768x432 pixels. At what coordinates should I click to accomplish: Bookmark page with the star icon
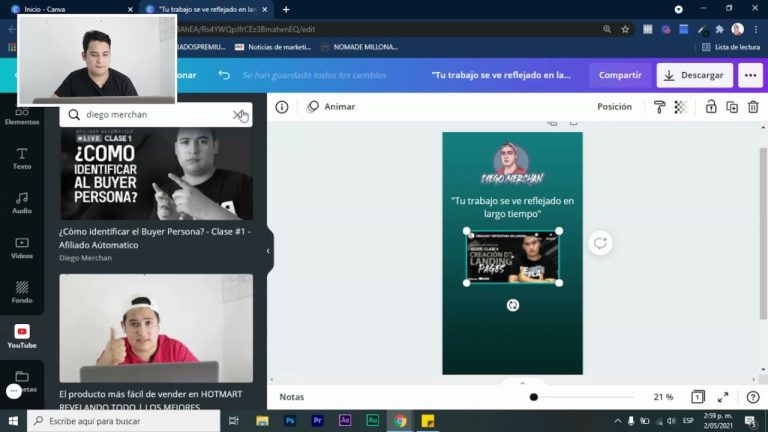click(625, 29)
